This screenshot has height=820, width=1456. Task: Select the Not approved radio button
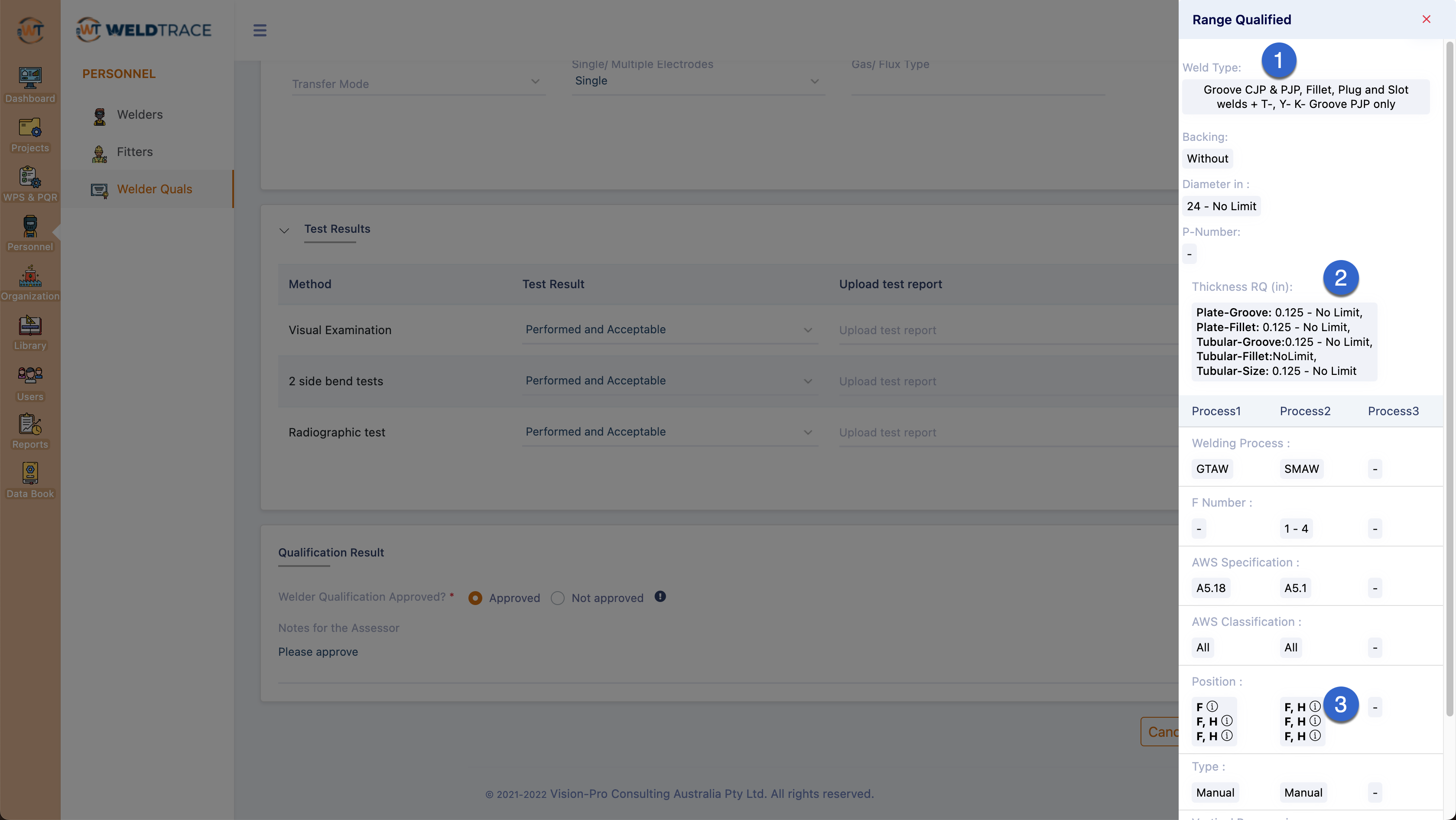[x=557, y=598]
